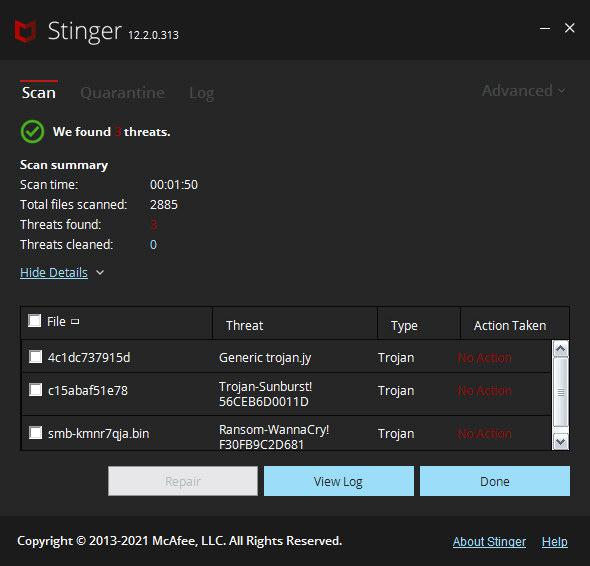The width and height of the screenshot is (590, 566).
Task: Click Trojan type in the Trojan-Sunburst row
Action: coord(396,391)
